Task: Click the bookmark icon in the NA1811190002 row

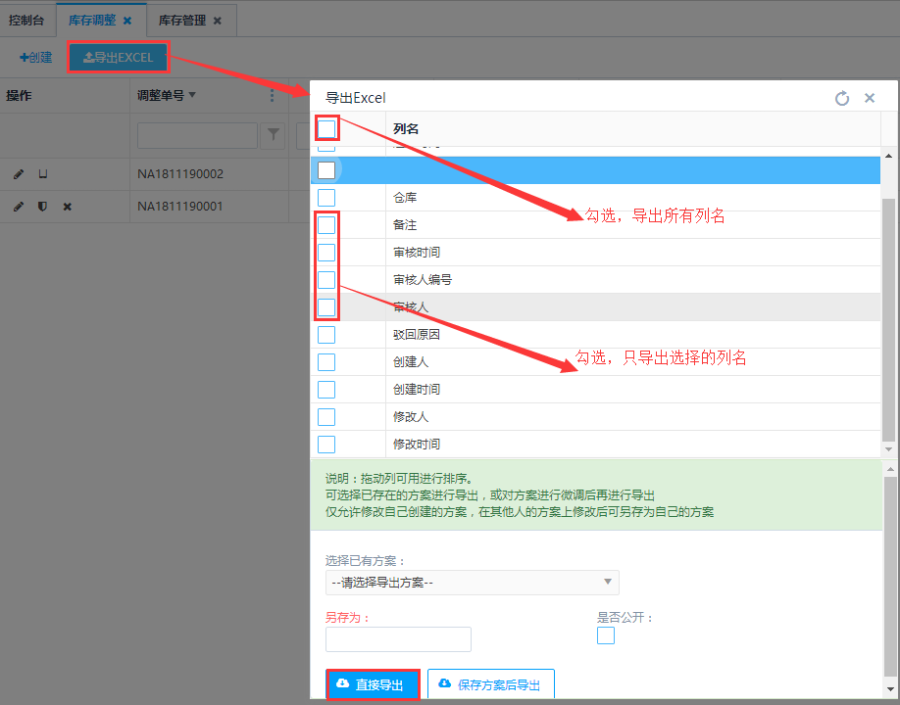Action: tap(42, 174)
